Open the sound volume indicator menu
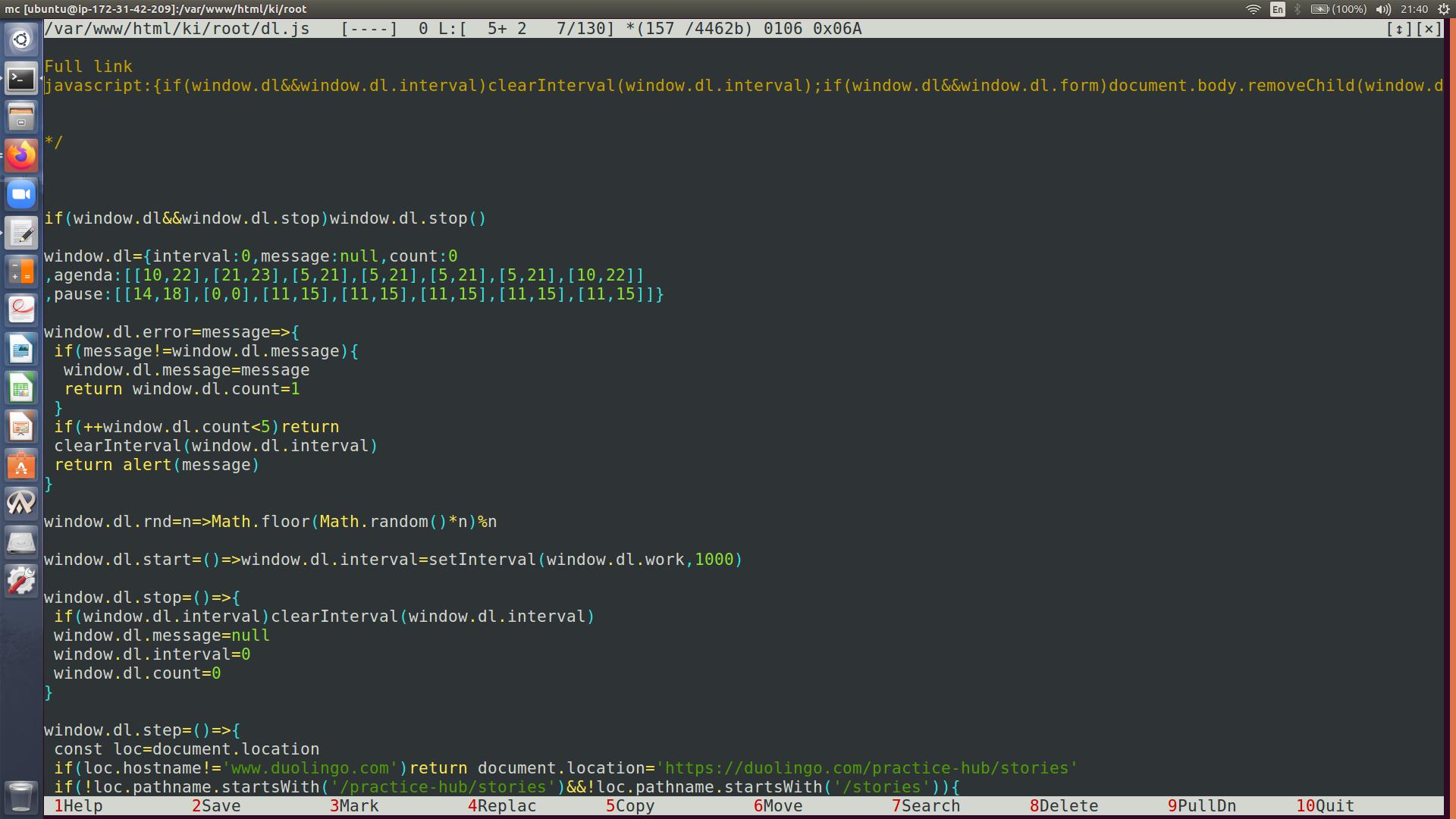Viewport: 1456px width, 819px height. tap(1383, 9)
